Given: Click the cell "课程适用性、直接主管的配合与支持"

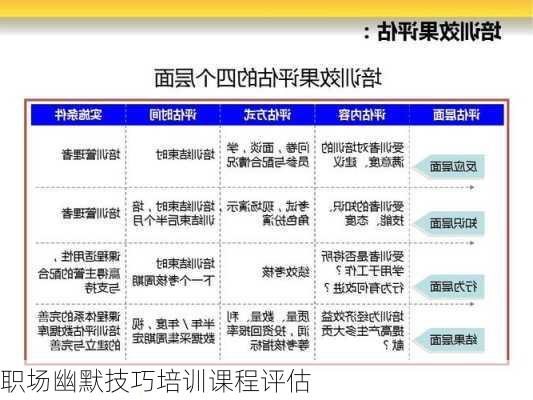Looking at the screenshot, I should point(79,272).
